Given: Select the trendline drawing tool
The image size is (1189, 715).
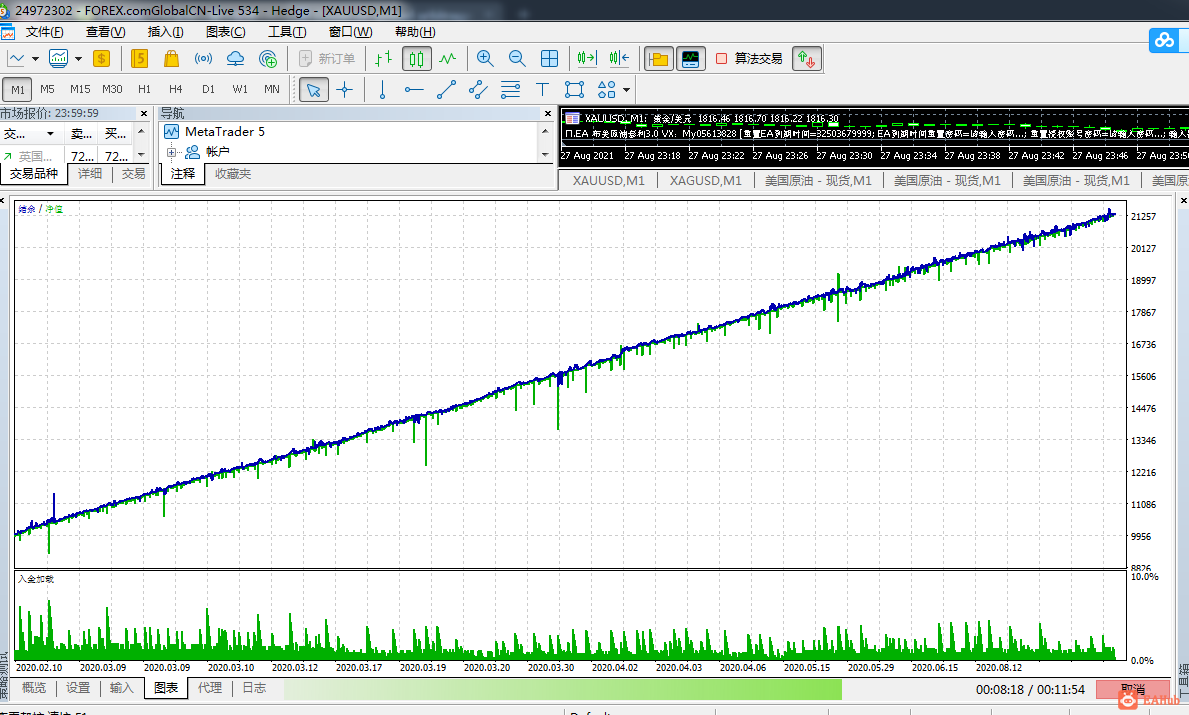Looking at the screenshot, I should (x=446, y=90).
